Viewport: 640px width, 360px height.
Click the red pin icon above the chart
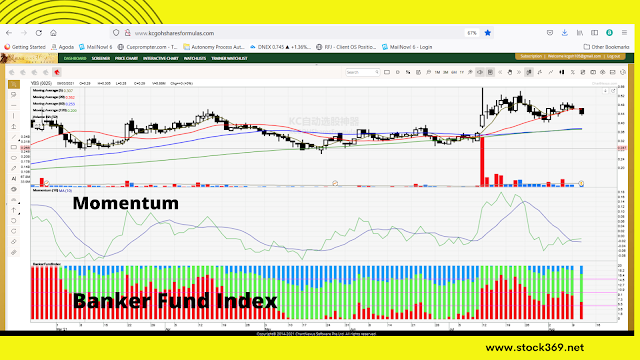tap(57, 72)
